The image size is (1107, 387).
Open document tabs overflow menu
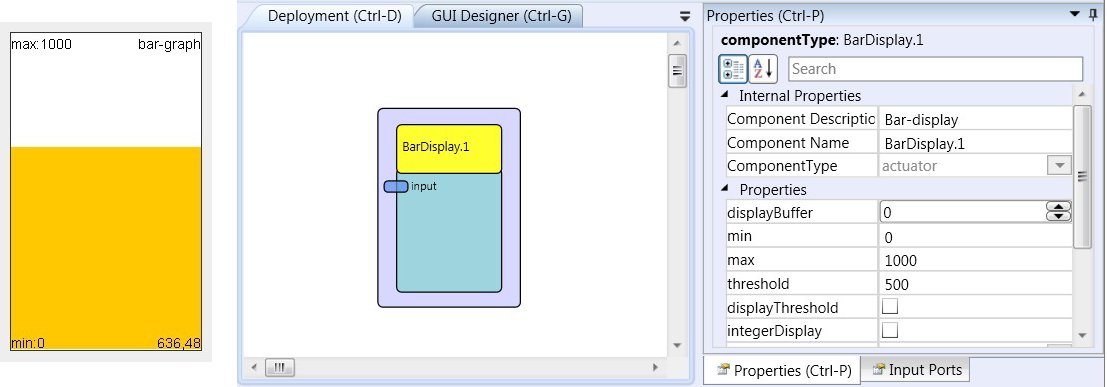[684, 16]
